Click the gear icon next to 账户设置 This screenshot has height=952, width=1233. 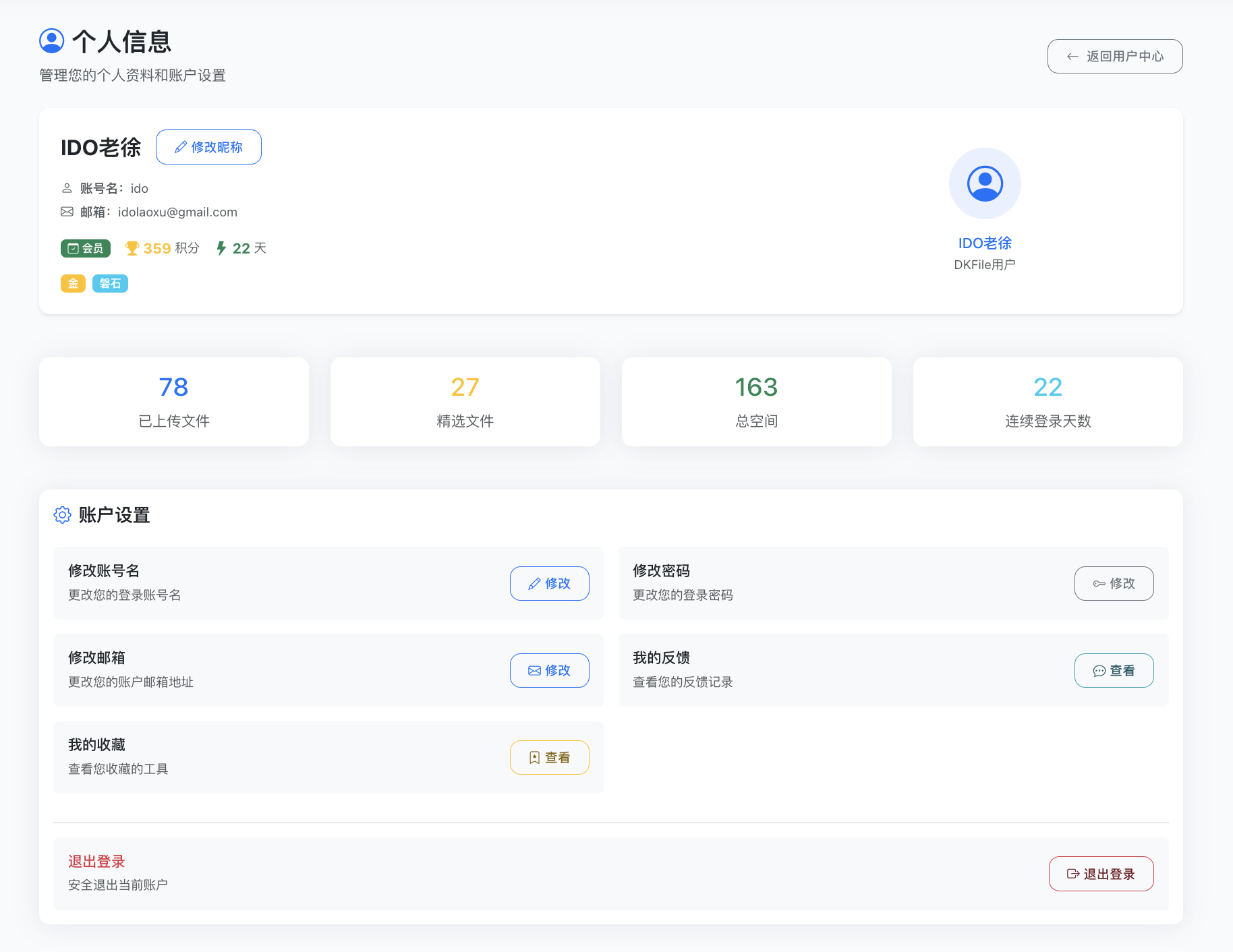[x=62, y=515]
